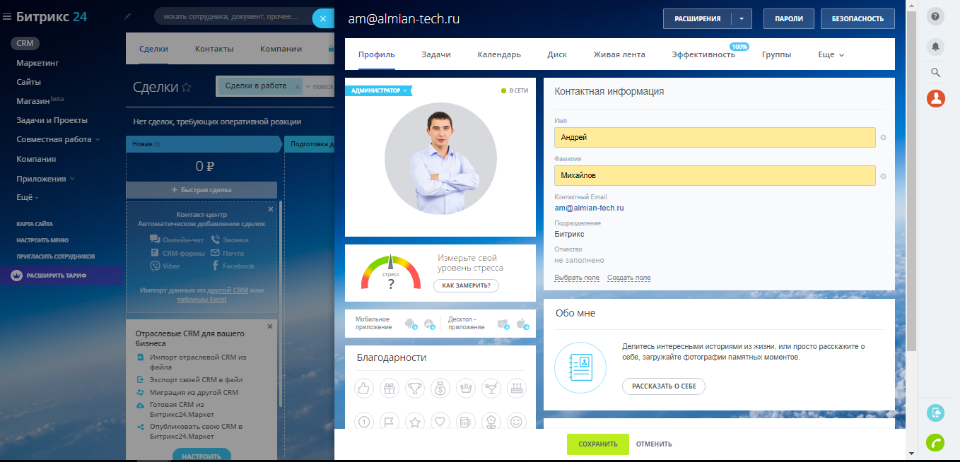Download the iOS App Store app icon
The width and height of the screenshot is (960, 462).
pos(429,324)
